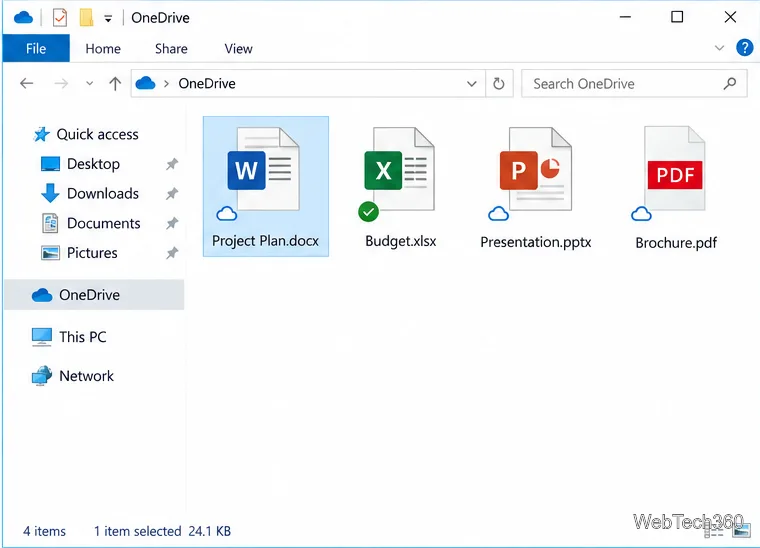The height and width of the screenshot is (548, 760).
Task: Click the OneDrive cloud icon in title bar
Action: [23, 18]
